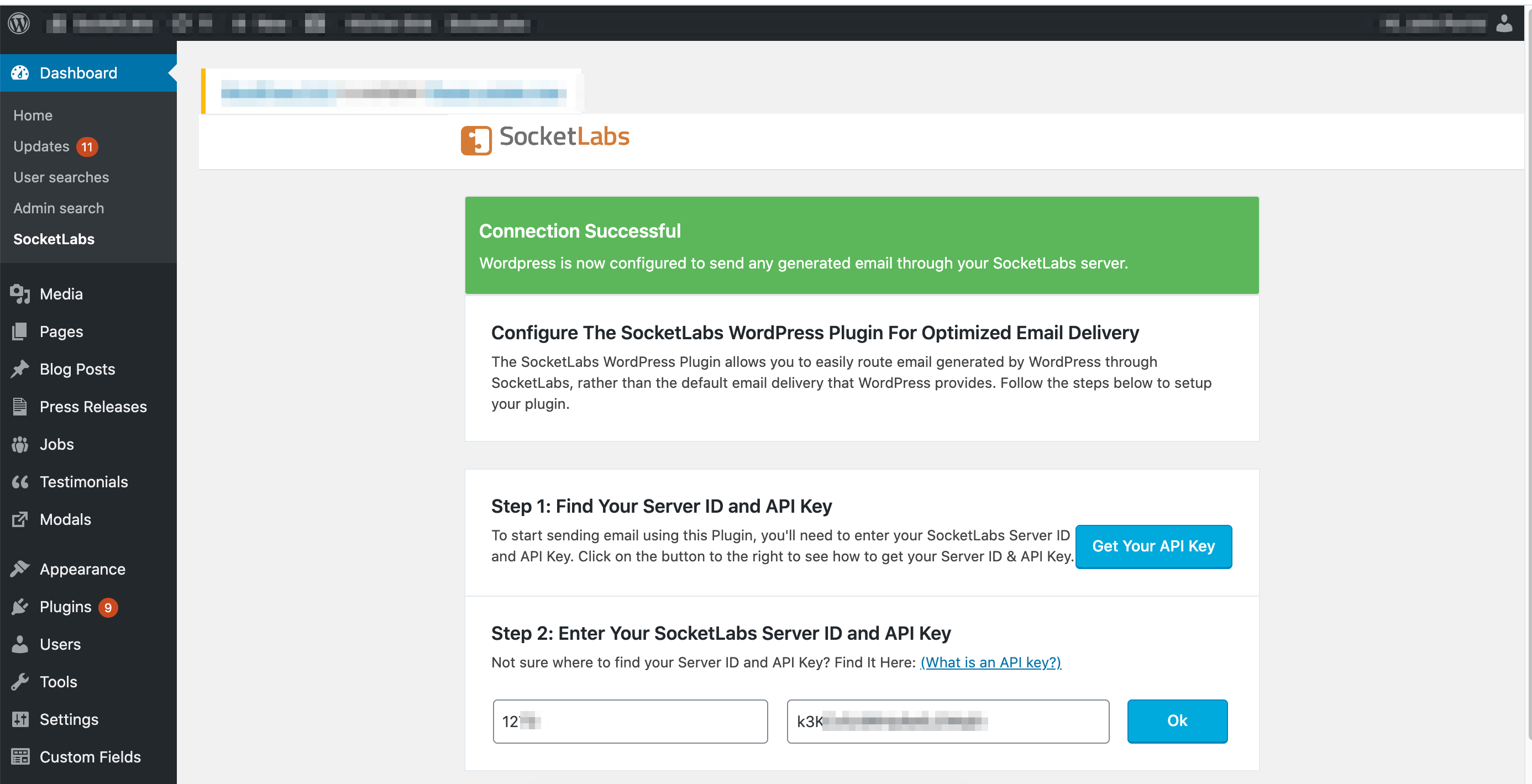This screenshot has width=1532, height=784.
Task: Click the Ok button
Action: (1177, 721)
